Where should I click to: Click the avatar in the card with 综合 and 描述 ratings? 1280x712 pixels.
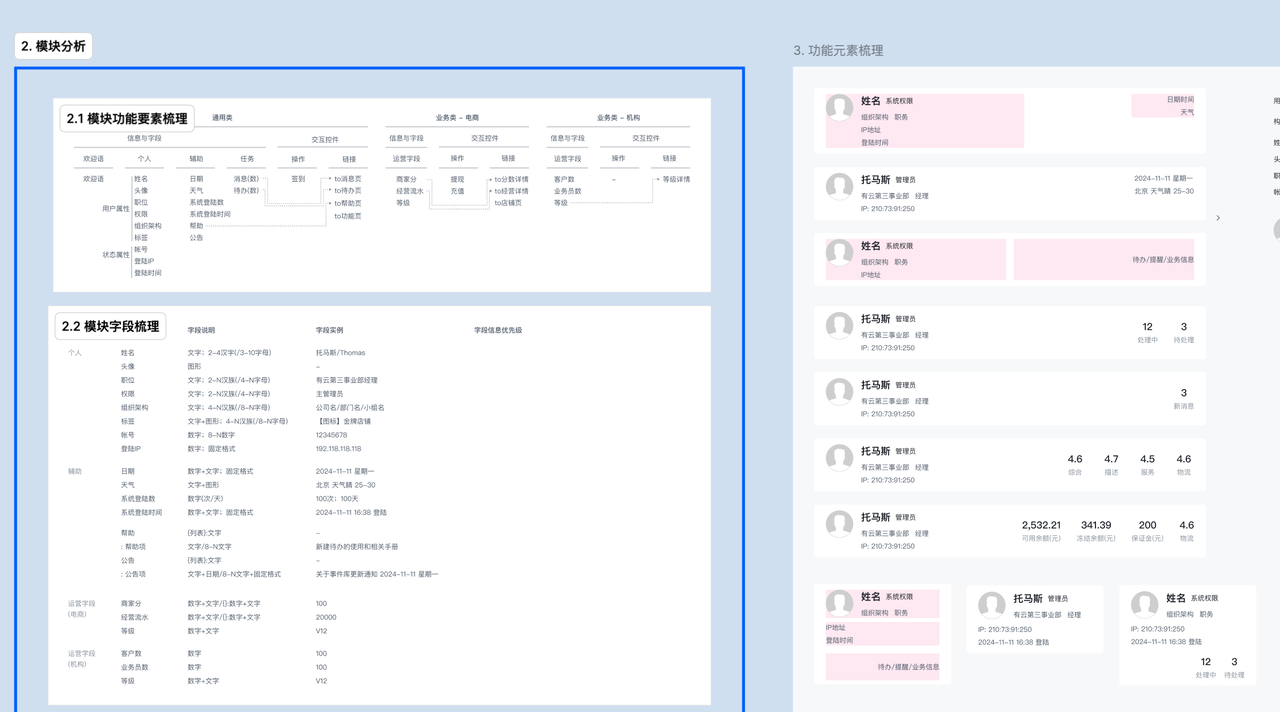[x=839, y=457]
